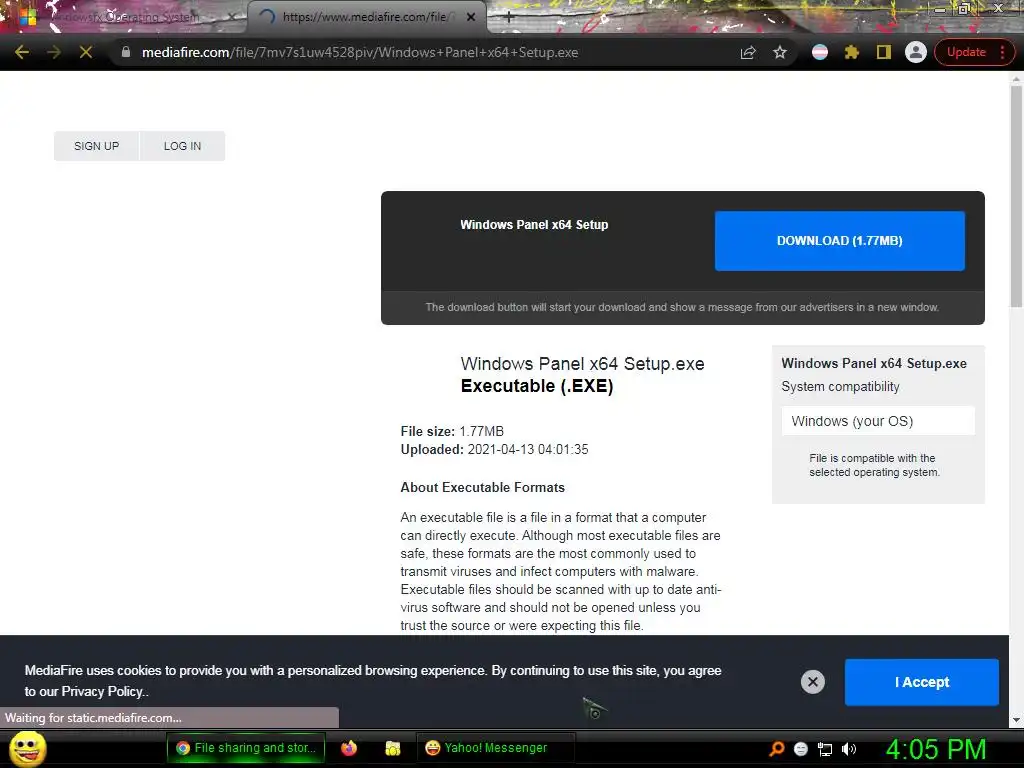This screenshot has height=768, width=1024.
Task: Click the SIGN UP button
Action: [97, 146]
